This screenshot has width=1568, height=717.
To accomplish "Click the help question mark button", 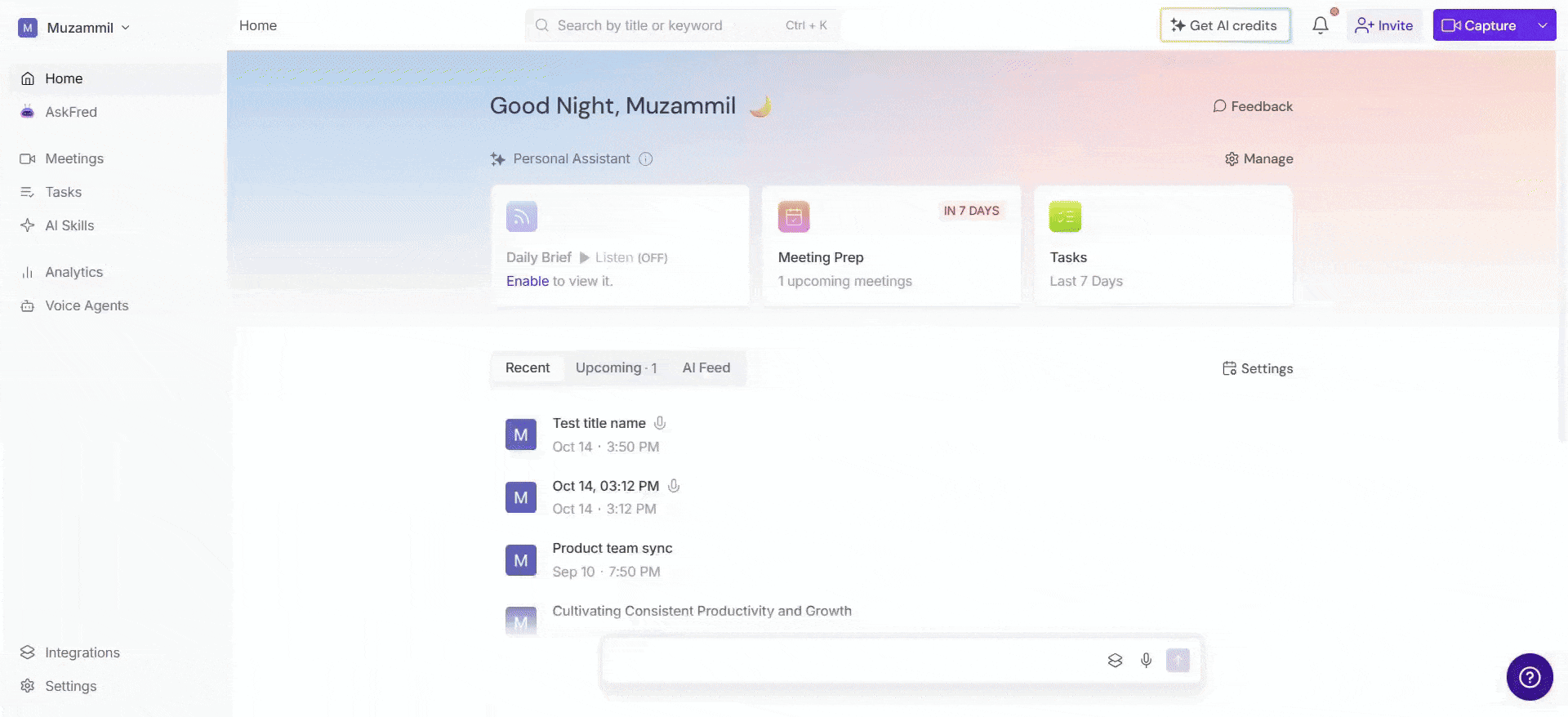I will (1530, 676).
